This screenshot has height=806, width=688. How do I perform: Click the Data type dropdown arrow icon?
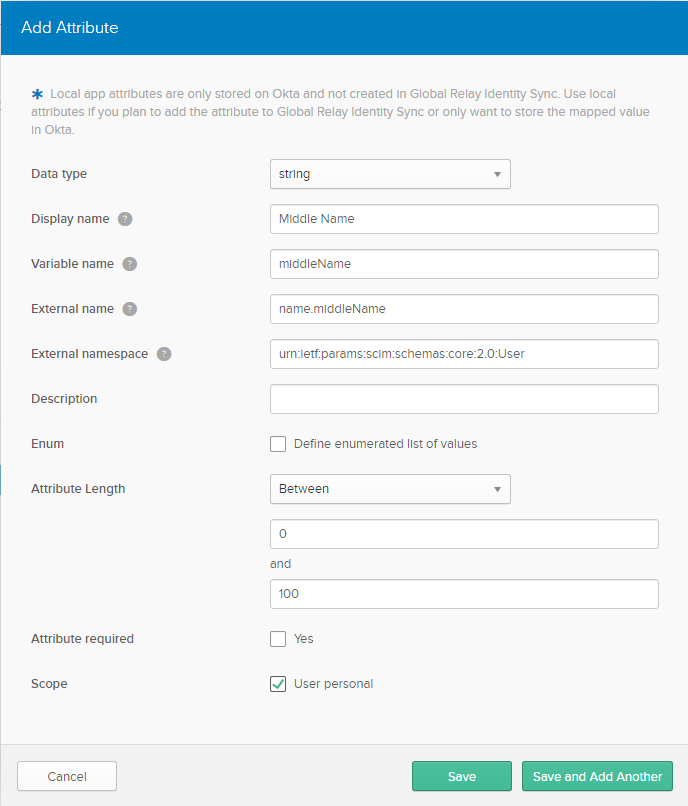497,173
